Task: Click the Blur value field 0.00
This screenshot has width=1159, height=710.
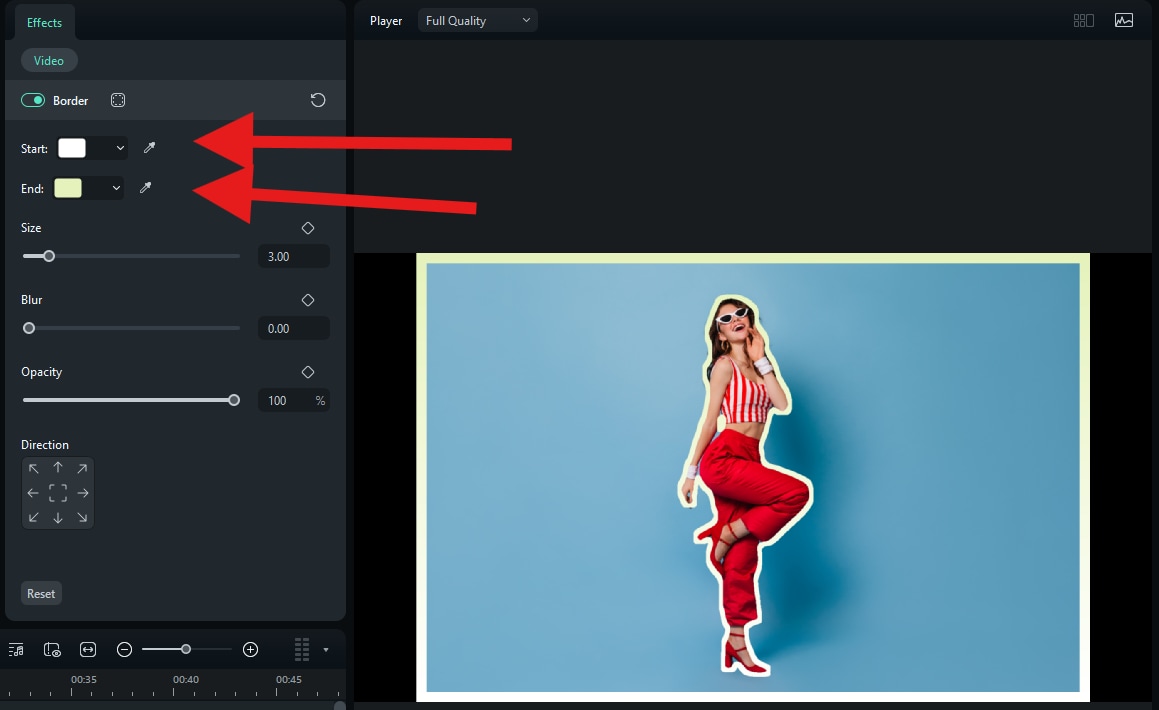Action: click(x=293, y=328)
